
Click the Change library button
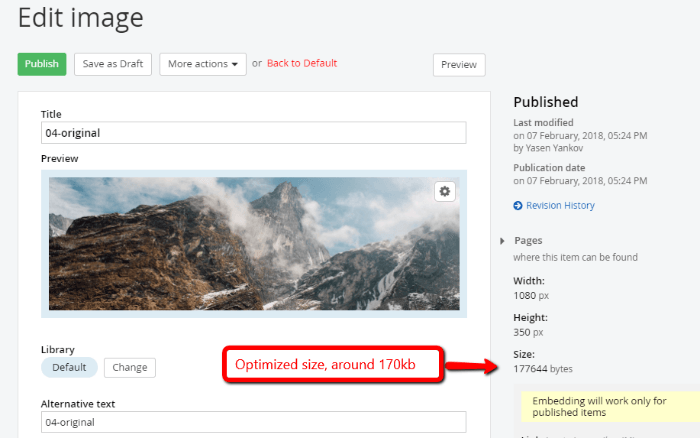pos(129,367)
